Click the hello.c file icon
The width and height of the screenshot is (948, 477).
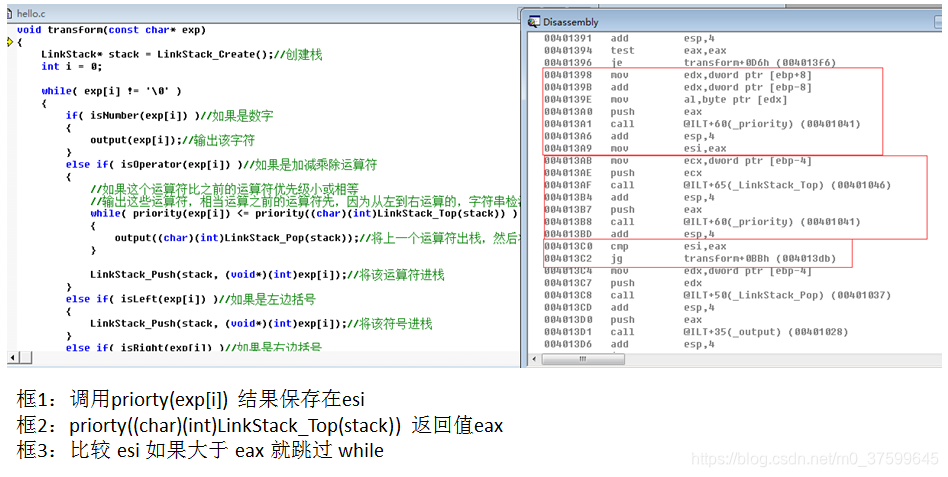[10, 13]
